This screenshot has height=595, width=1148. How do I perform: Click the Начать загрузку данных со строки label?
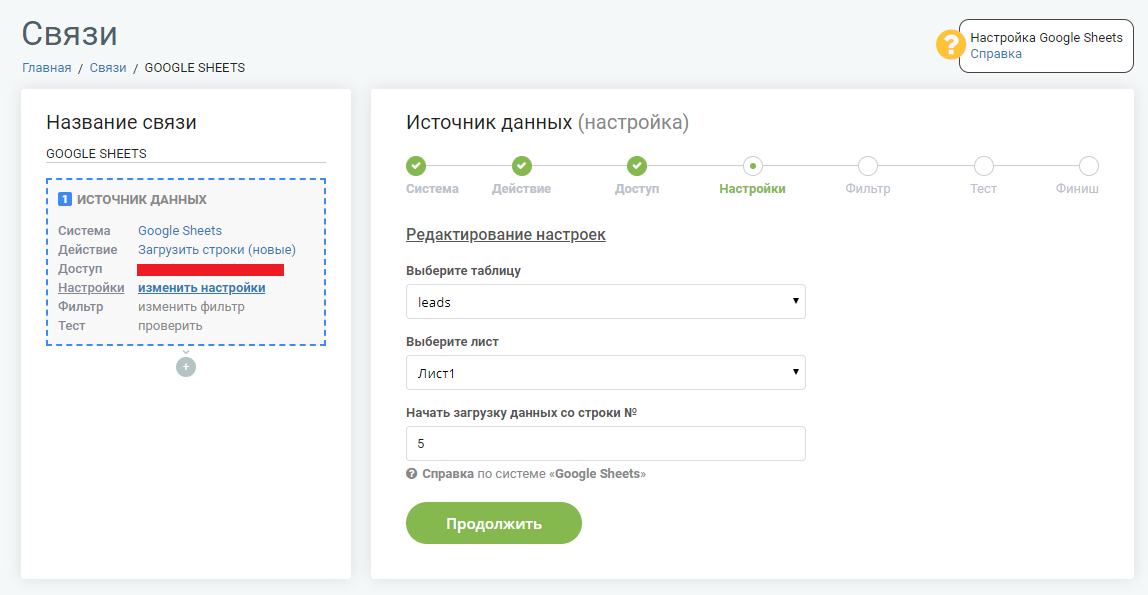(521, 413)
